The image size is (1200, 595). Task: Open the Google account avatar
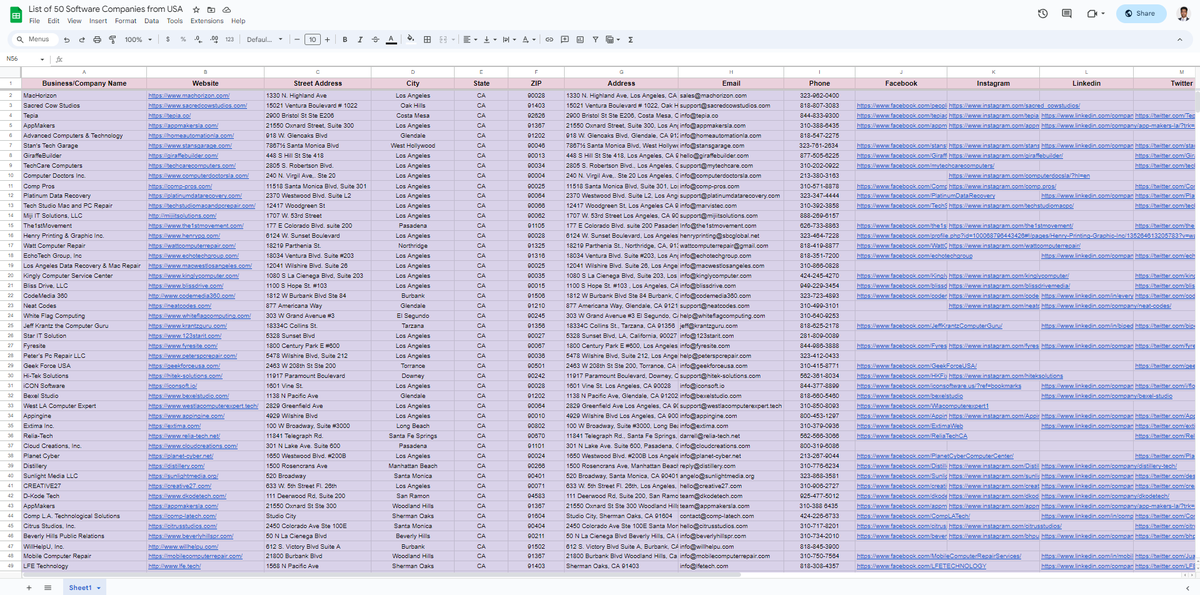pyautogui.click(x=1183, y=13)
